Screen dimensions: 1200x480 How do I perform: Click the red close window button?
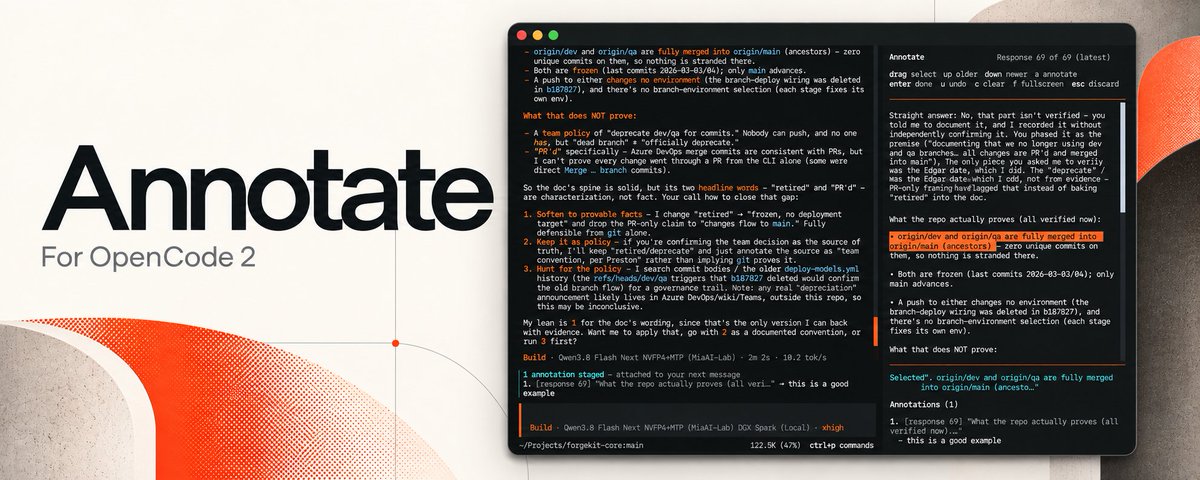click(520, 35)
